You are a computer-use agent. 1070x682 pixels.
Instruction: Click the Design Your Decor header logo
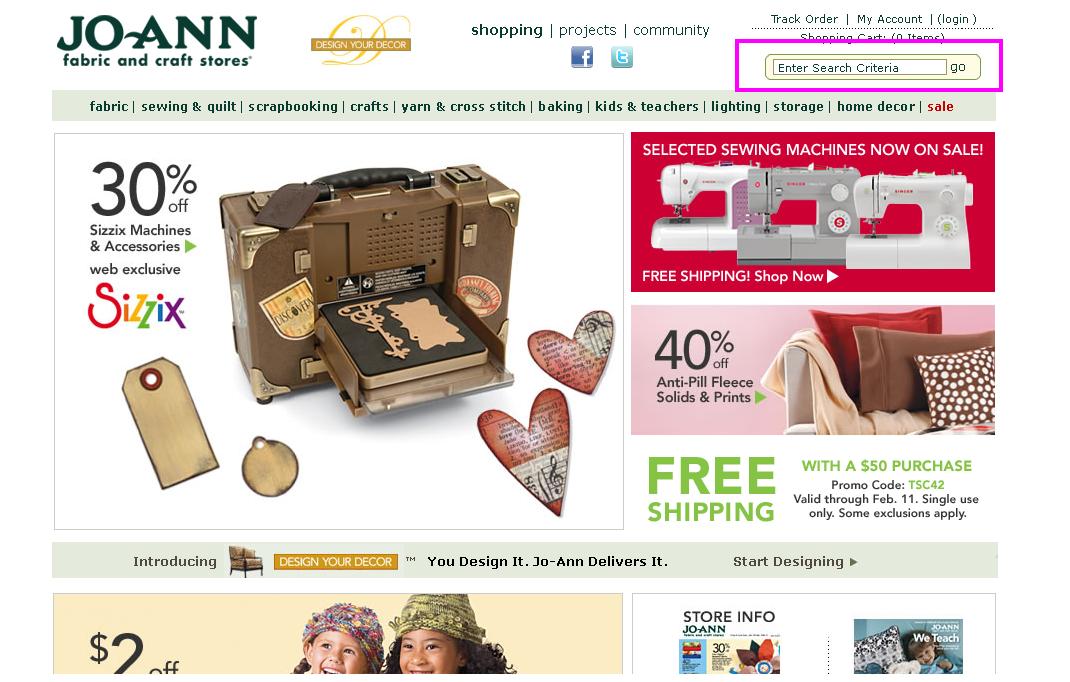pos(361,41)
